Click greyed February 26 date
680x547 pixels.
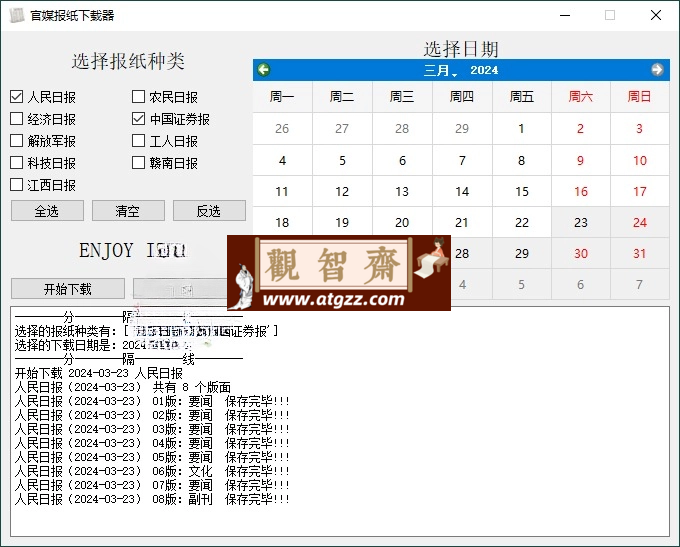click(282, 129)
